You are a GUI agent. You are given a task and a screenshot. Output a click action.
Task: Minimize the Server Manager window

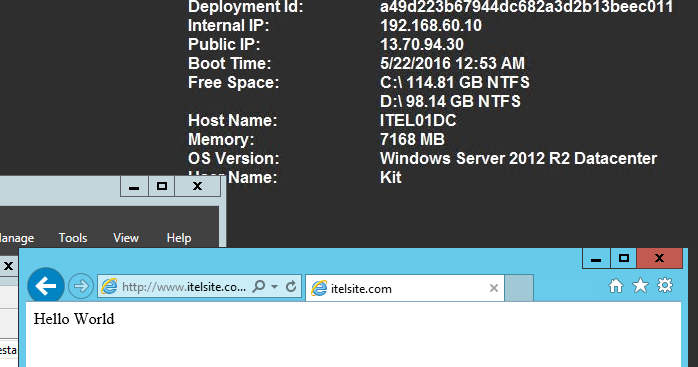pos(134,186)
